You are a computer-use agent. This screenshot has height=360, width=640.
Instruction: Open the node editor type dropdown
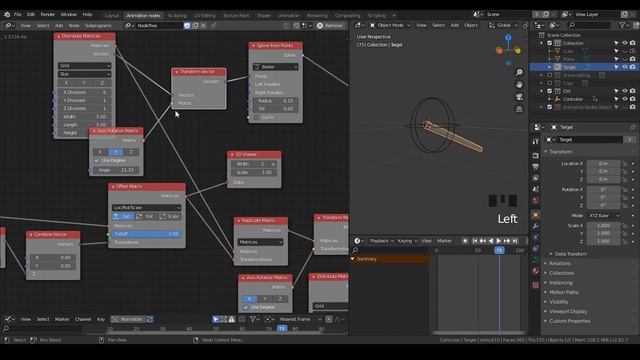[x=9, y=25]
